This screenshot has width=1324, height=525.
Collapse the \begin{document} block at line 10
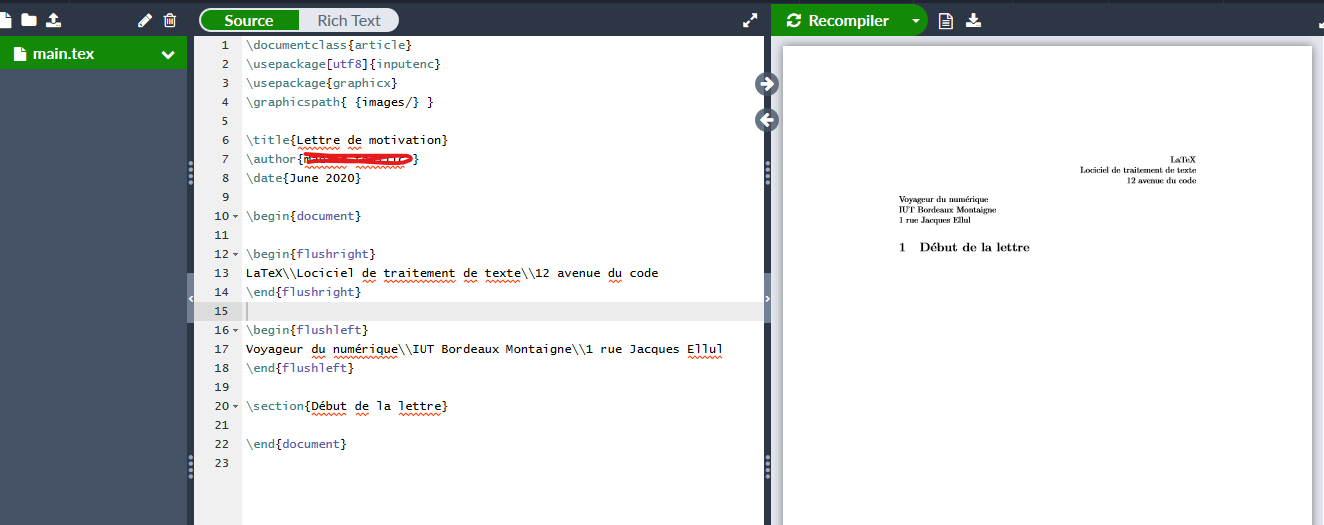(235, 216)
